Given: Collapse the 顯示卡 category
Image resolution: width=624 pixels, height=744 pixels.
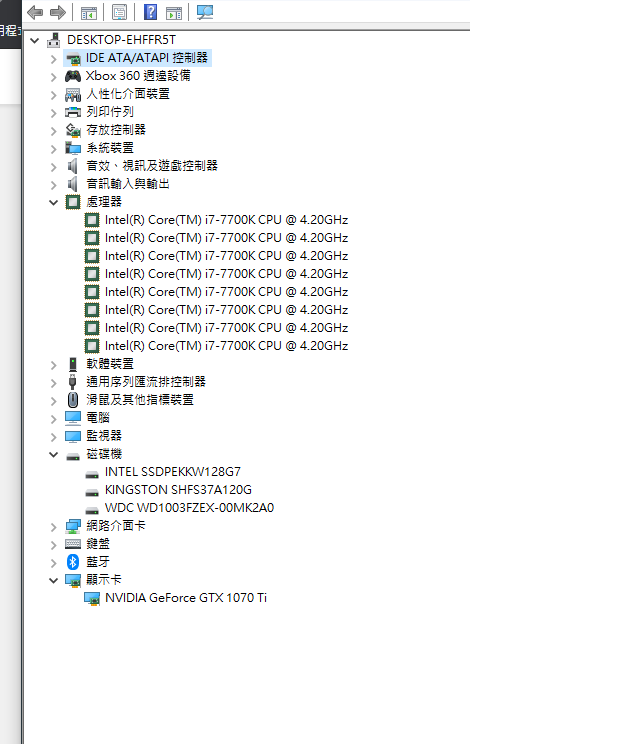Looking at the screenshot, I should coord(54,580).
